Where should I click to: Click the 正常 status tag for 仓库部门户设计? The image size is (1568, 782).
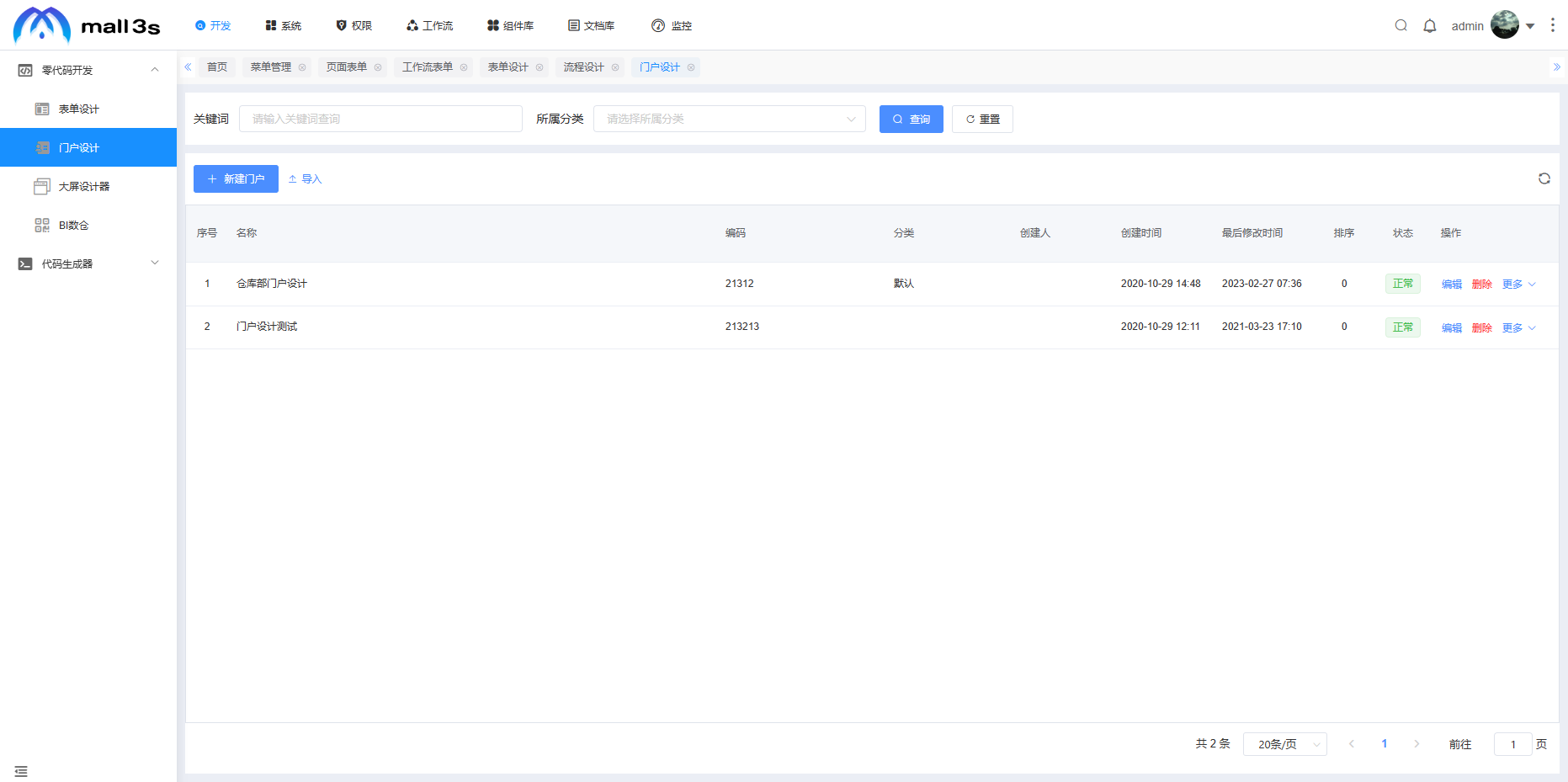pos(1403,284)
